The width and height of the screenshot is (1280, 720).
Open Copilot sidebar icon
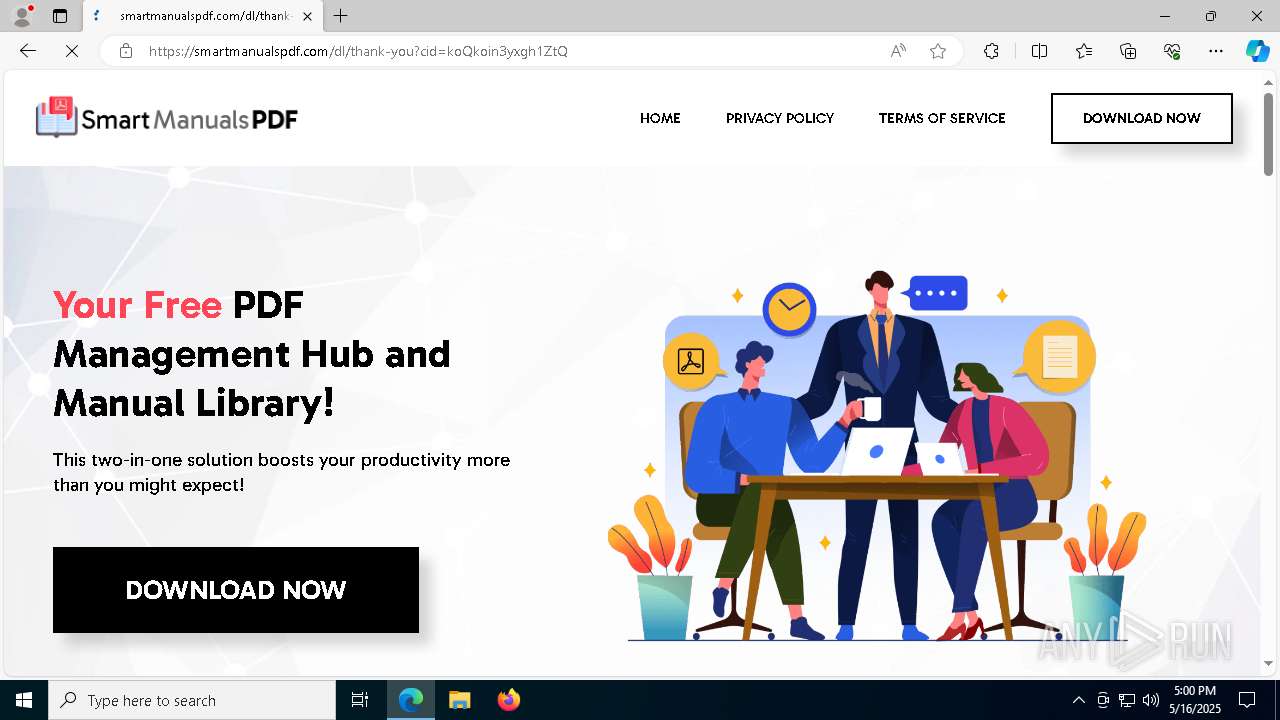point(1257,51)
